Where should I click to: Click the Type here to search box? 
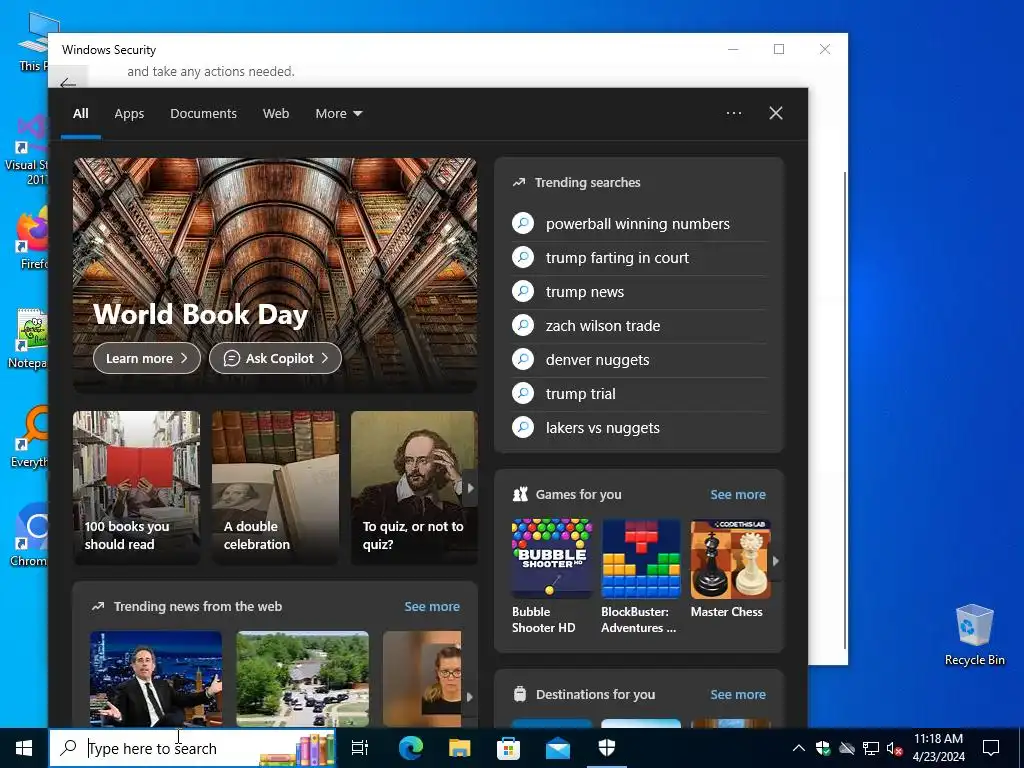point(193,748)
